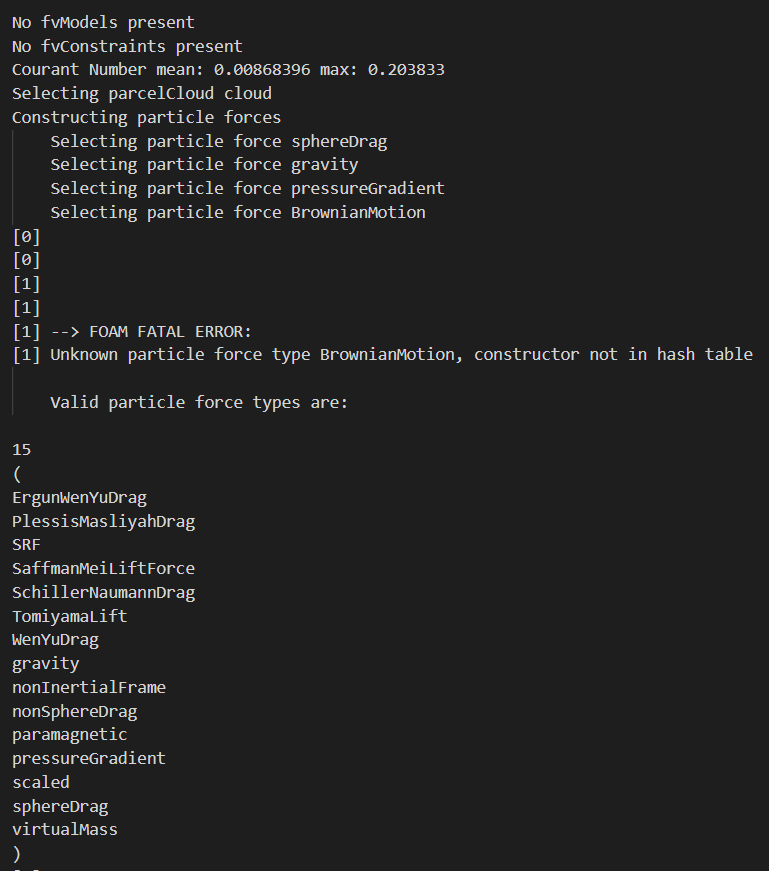The height and width of the screenshot is (871, 769).
Task: Click 'Selecting particle force sphereDrag' line
Action: click(218, 141)
